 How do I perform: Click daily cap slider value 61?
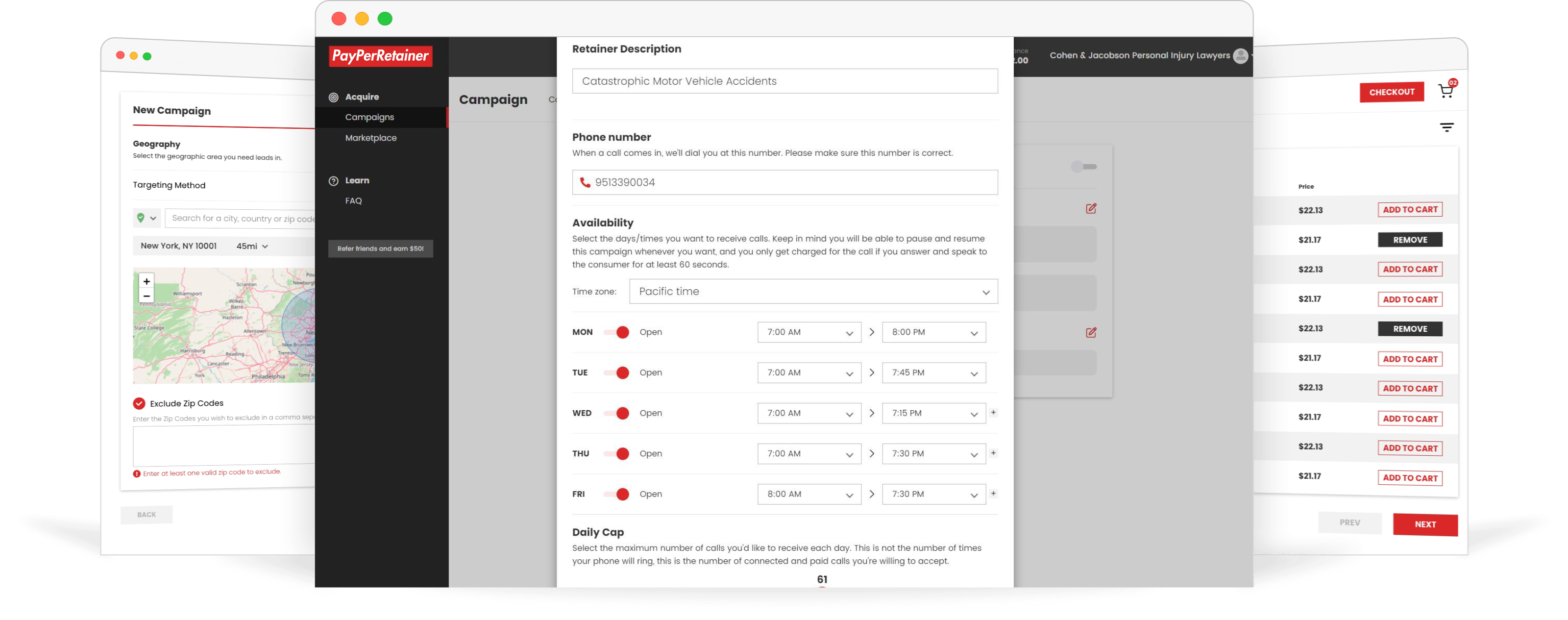coord(822,579)
